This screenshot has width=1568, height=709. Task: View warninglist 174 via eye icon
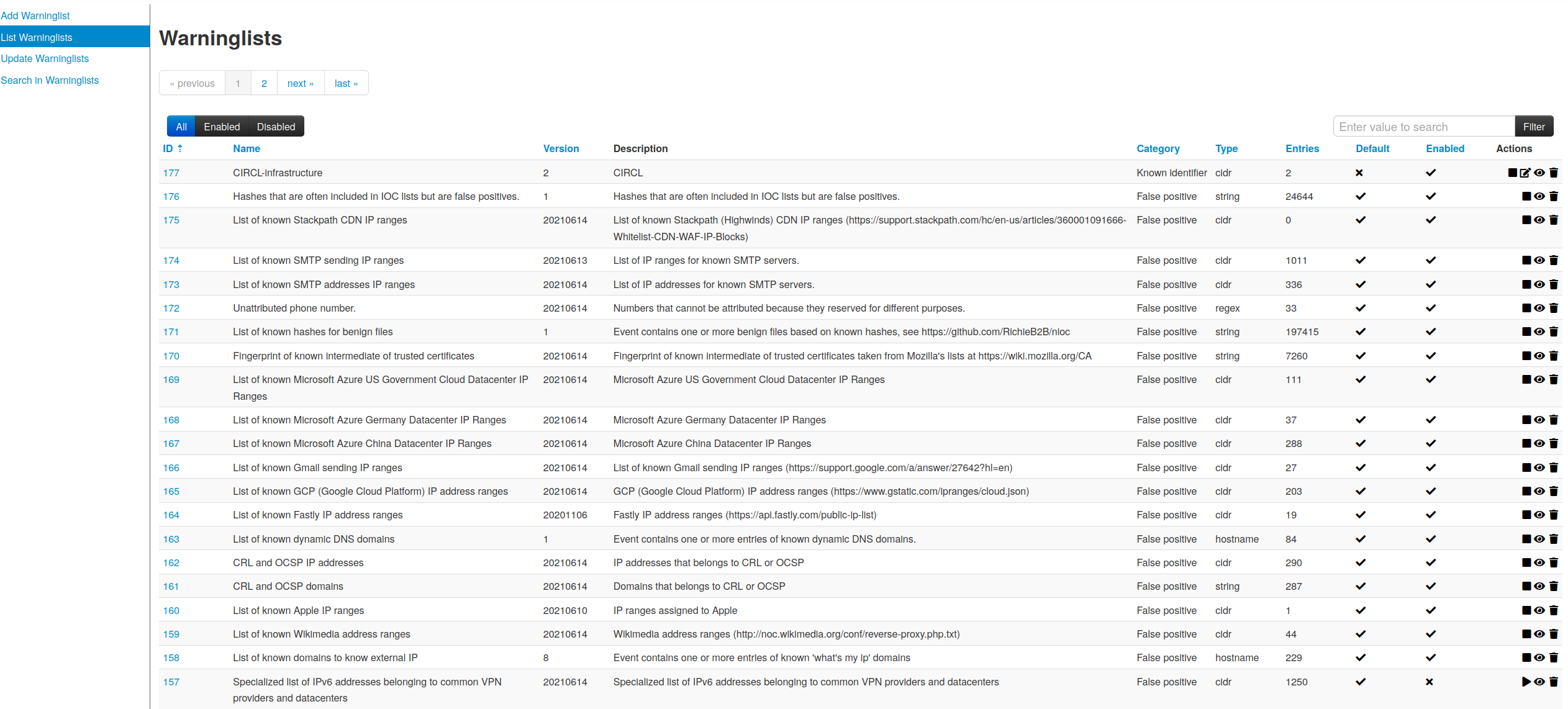tap(1539, 261)
